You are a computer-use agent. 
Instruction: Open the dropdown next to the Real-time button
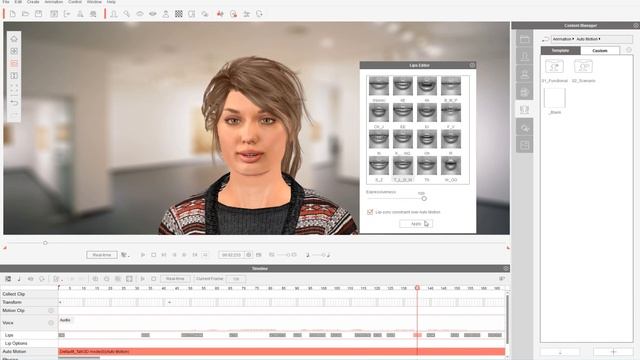pos(125,255)
